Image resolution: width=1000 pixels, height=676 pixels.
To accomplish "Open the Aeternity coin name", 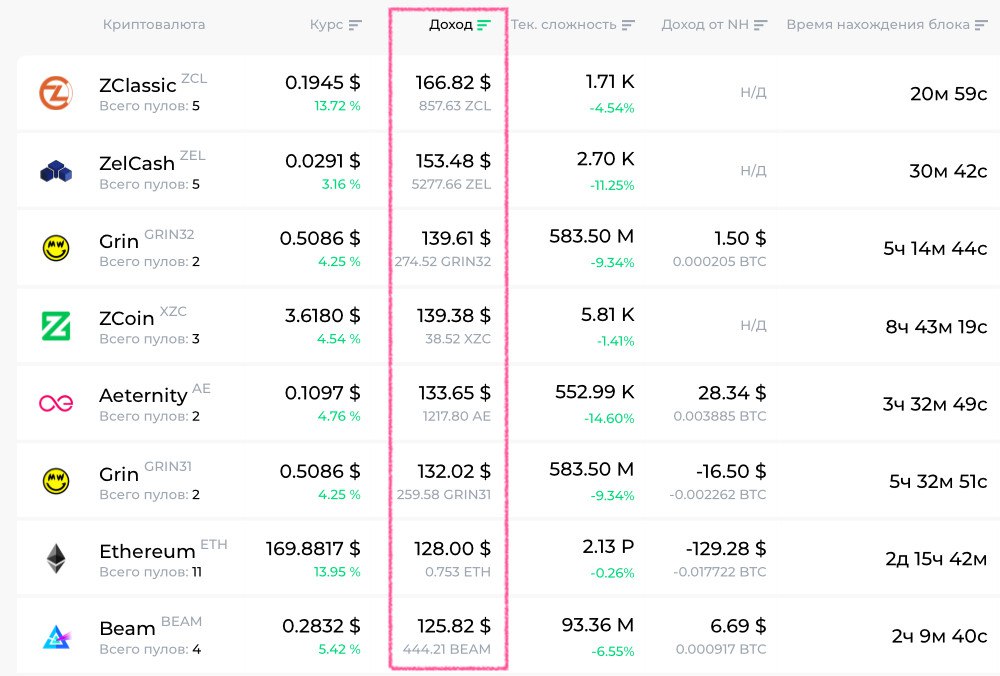I will 143,396.
